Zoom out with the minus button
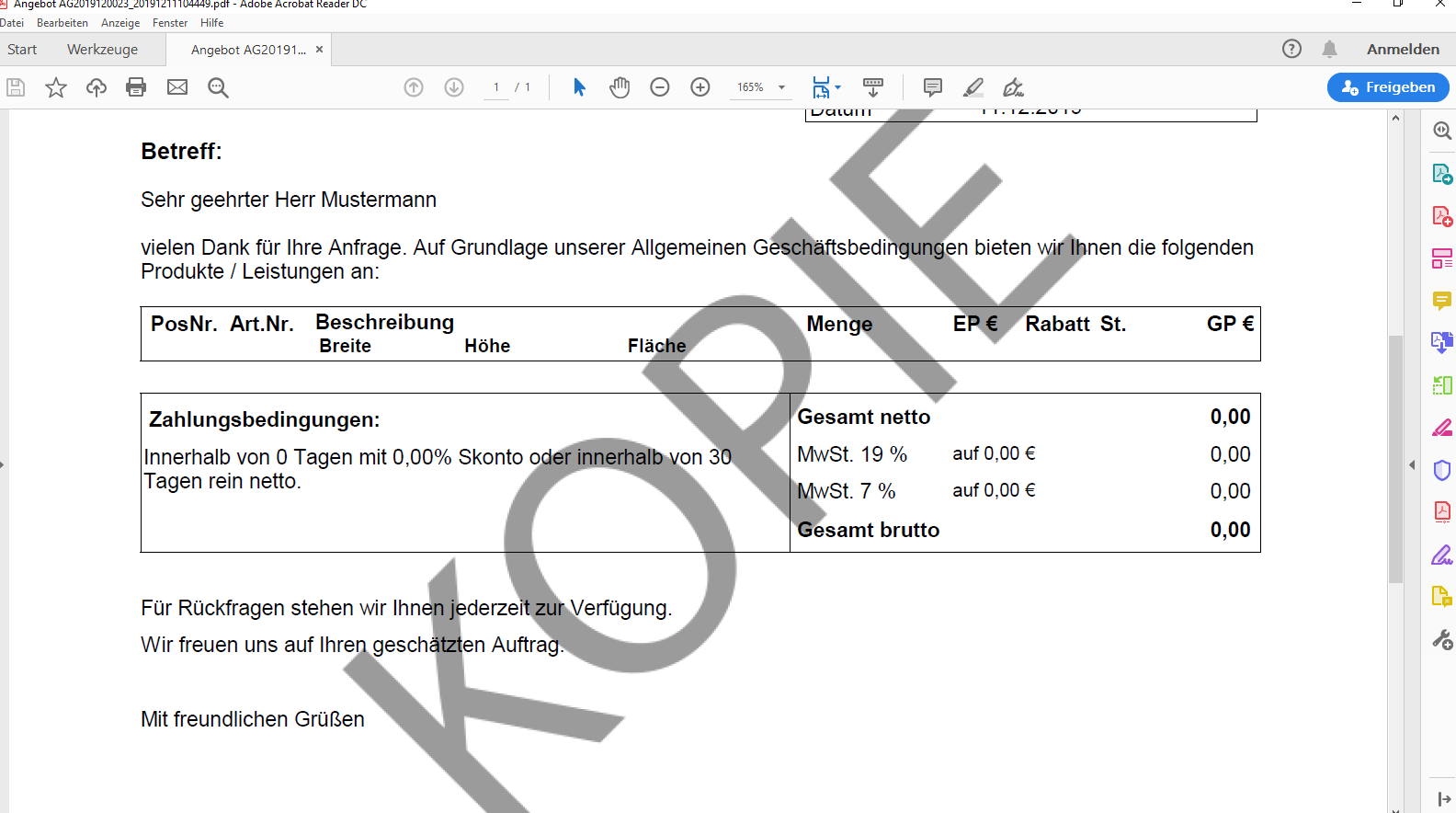 pyautogui.click(x=660, y=87)
